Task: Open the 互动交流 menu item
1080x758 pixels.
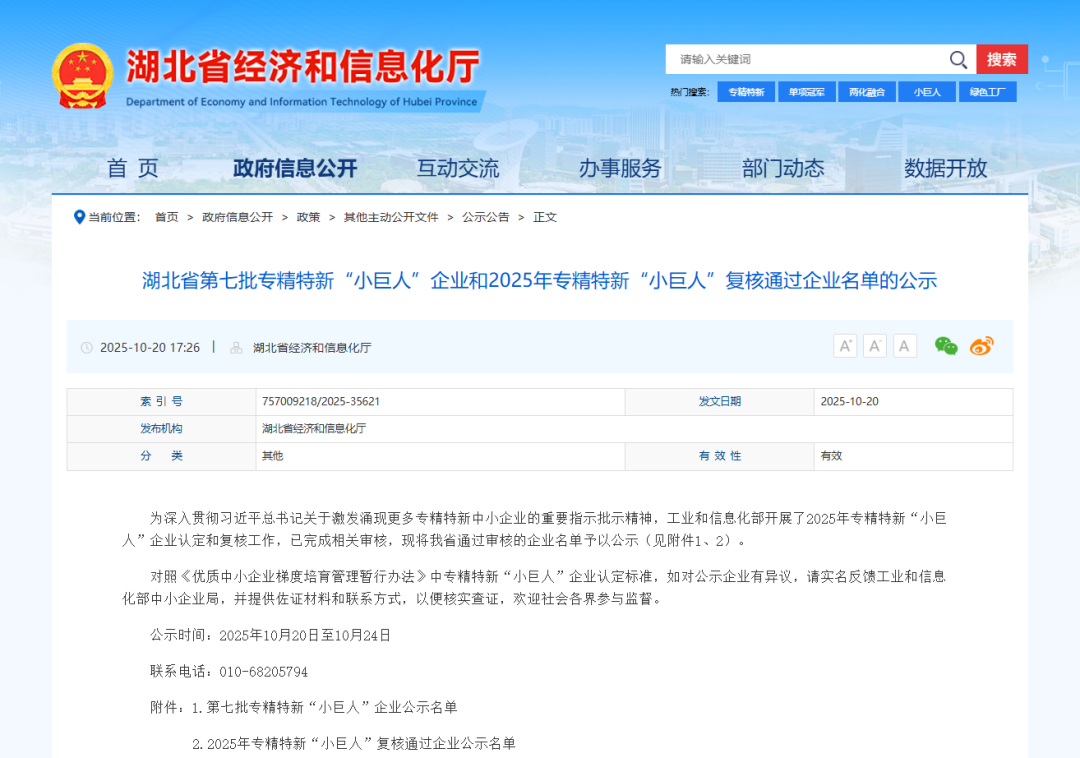Action: pos(458,168)
